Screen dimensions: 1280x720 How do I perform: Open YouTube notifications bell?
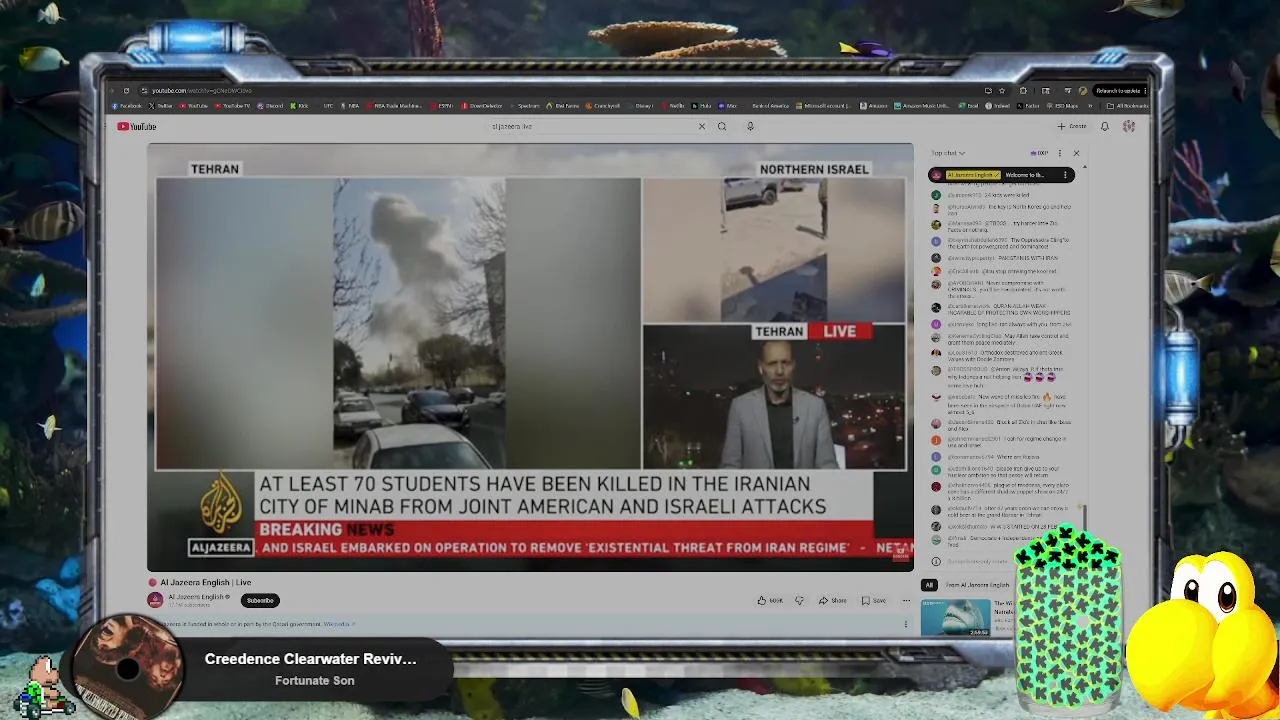[x=1105, y=126]
